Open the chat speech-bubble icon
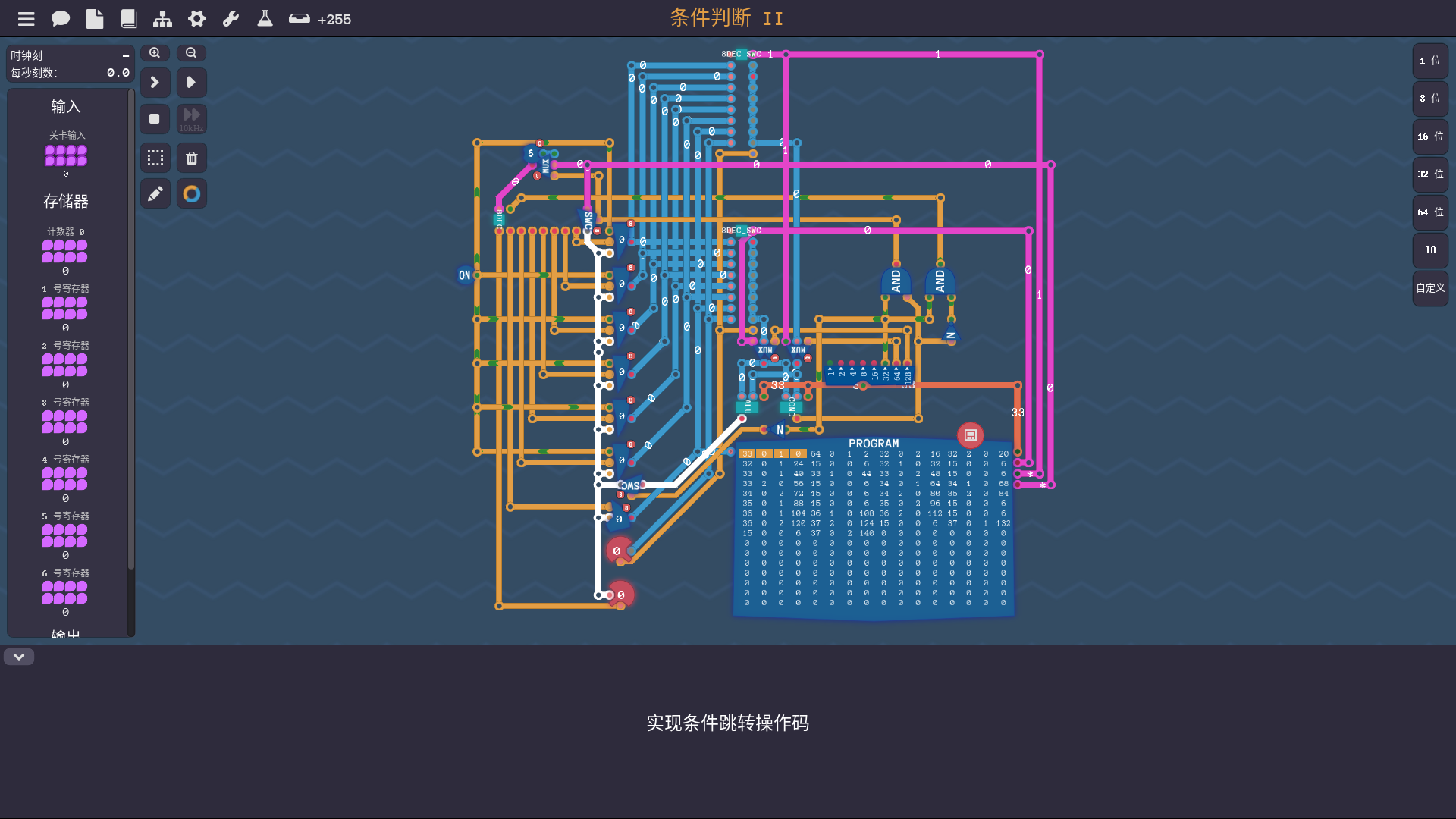Viewport: 1456px width, 819px height. pos(61,19)
